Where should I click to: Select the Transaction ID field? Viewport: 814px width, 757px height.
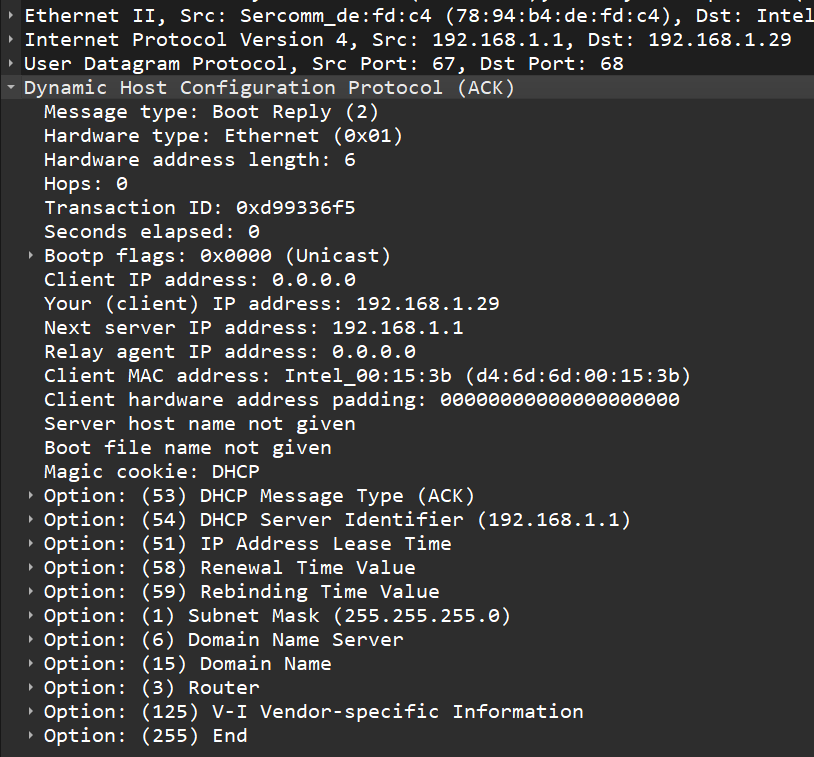pyautogui.click(x=199, y=208)
